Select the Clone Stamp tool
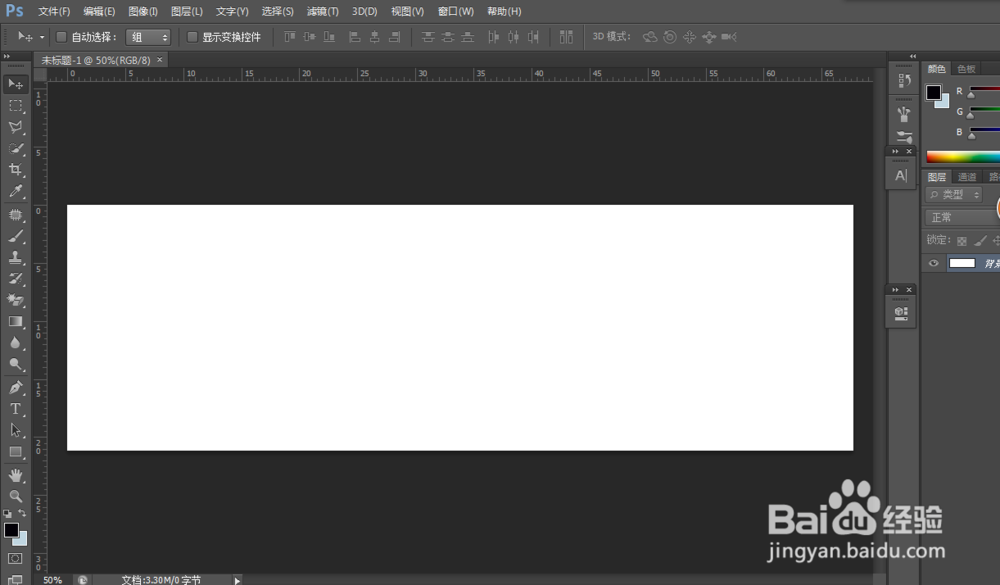This screenshot has width=1000, height=585. (x=15, y=258)
